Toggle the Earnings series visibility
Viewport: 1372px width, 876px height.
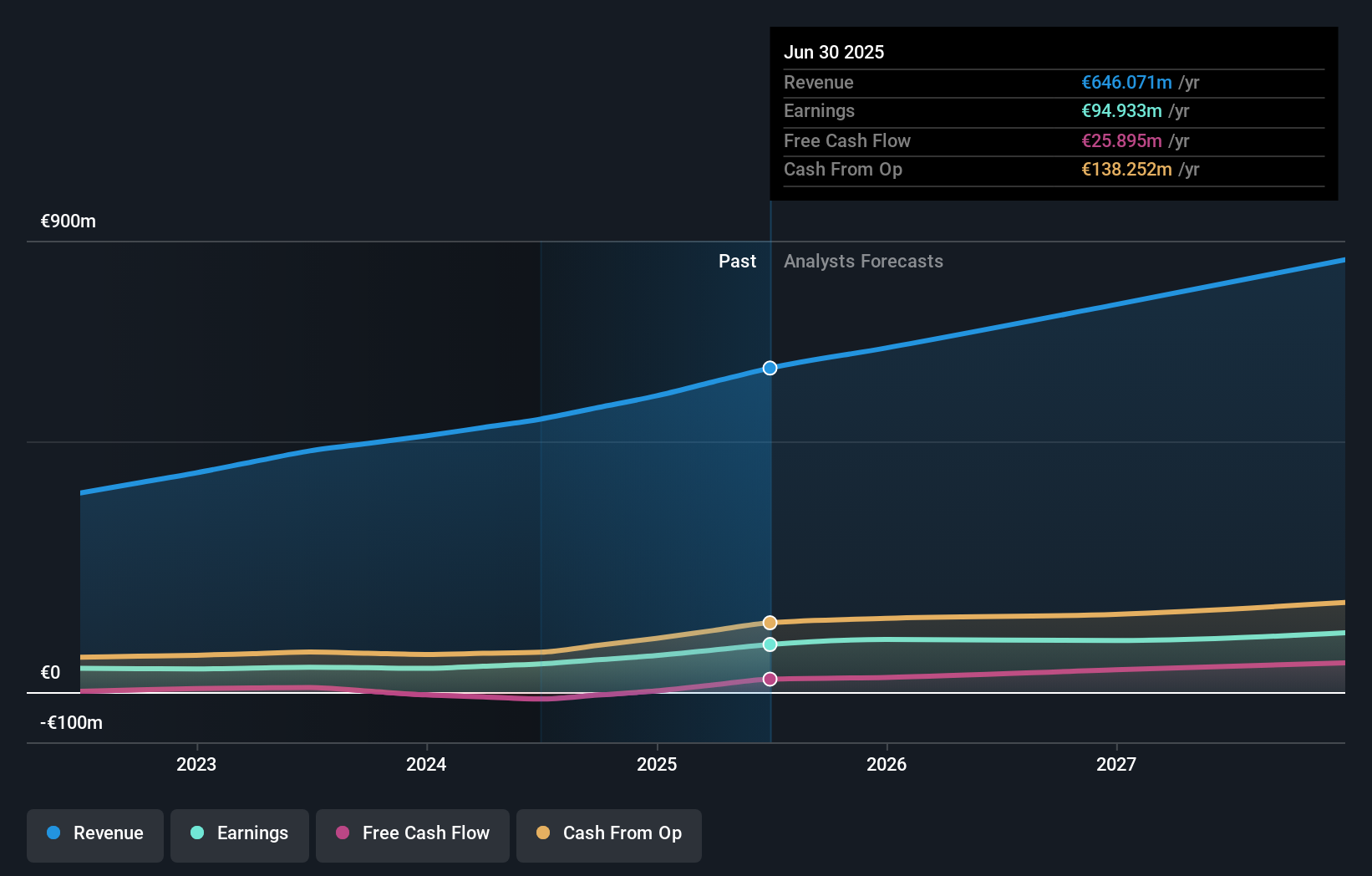coord(240,833)
